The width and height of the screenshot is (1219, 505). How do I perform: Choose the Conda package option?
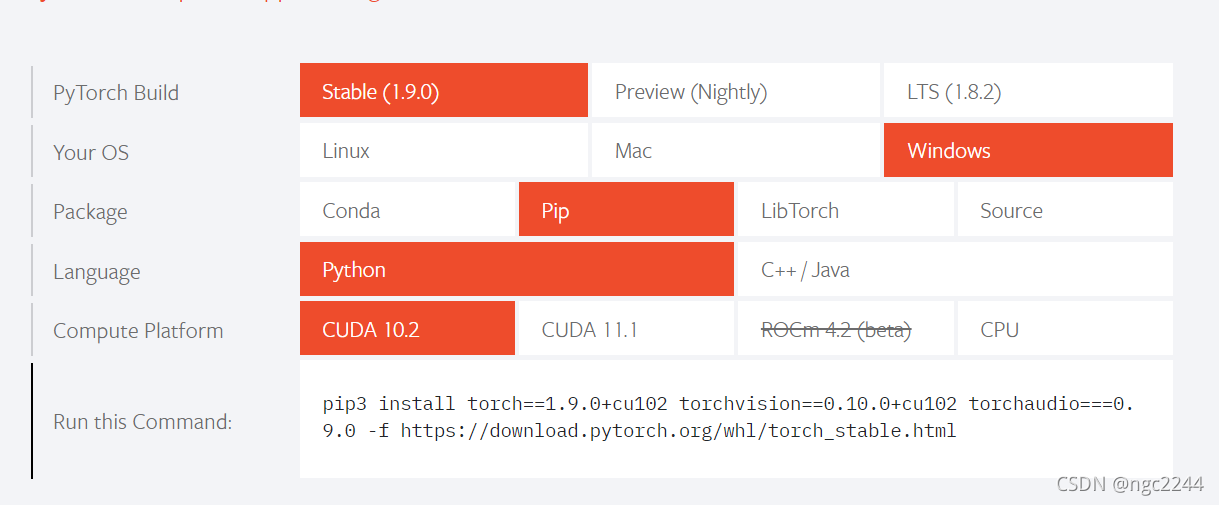[407, 210]
